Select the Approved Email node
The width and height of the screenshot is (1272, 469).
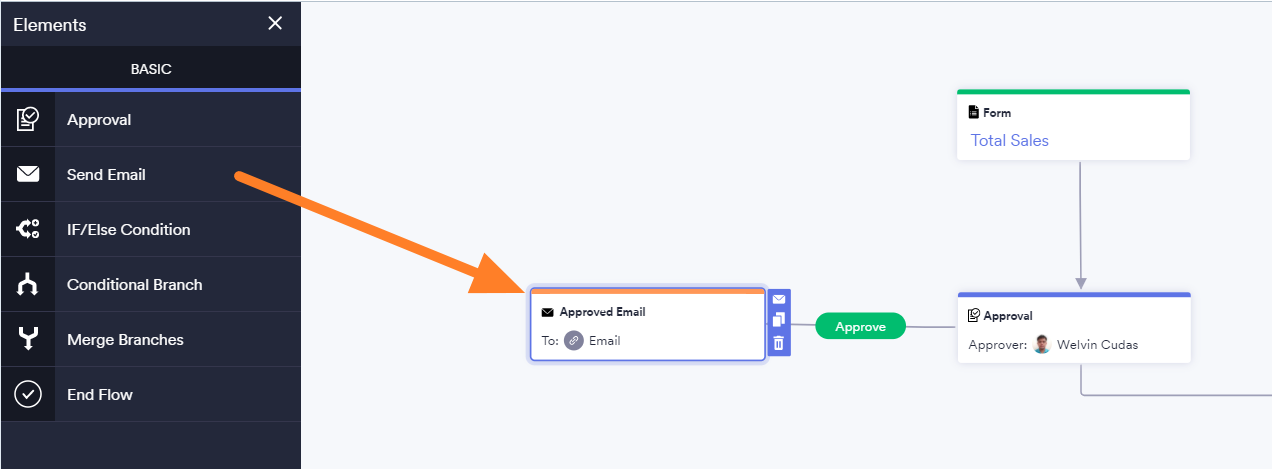pos(648,325)
